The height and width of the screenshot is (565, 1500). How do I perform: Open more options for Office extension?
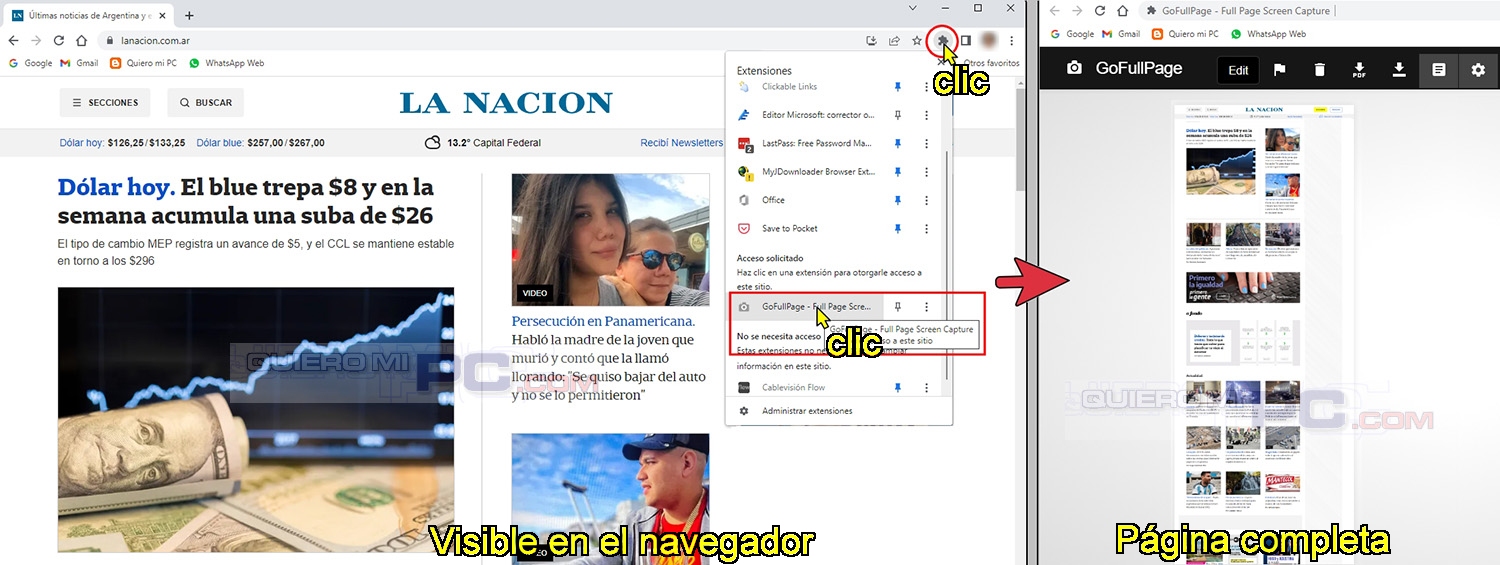[x=926, y=200]
